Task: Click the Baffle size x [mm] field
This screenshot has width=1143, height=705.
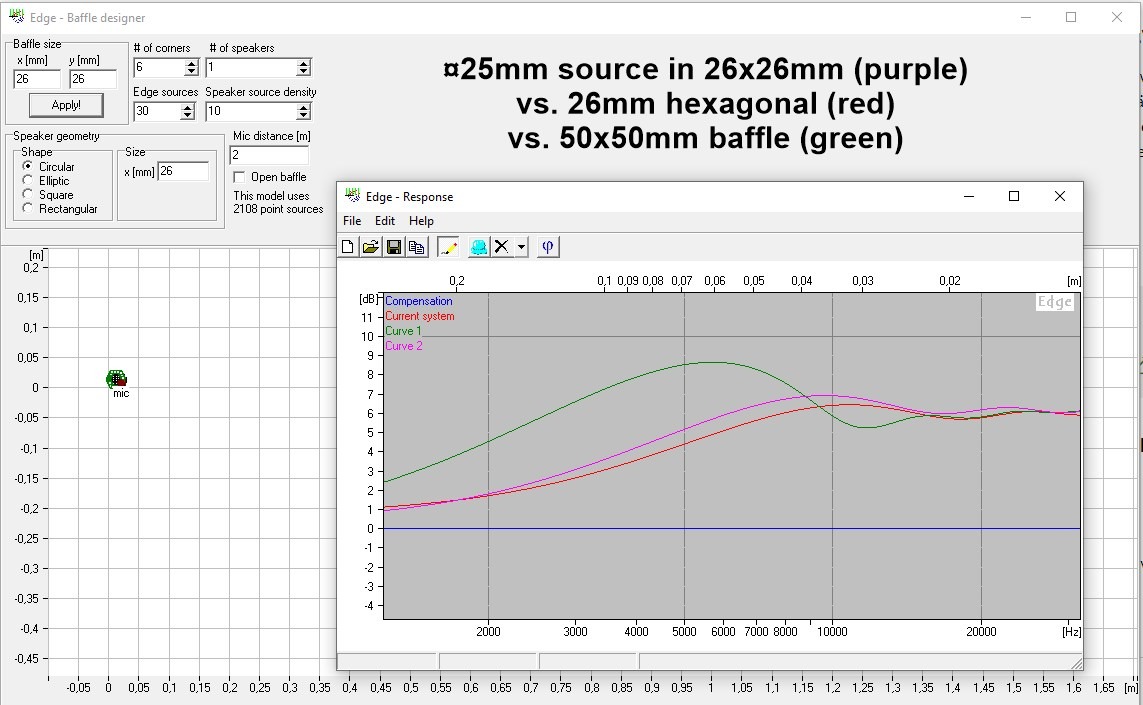Action: [37, 79]
